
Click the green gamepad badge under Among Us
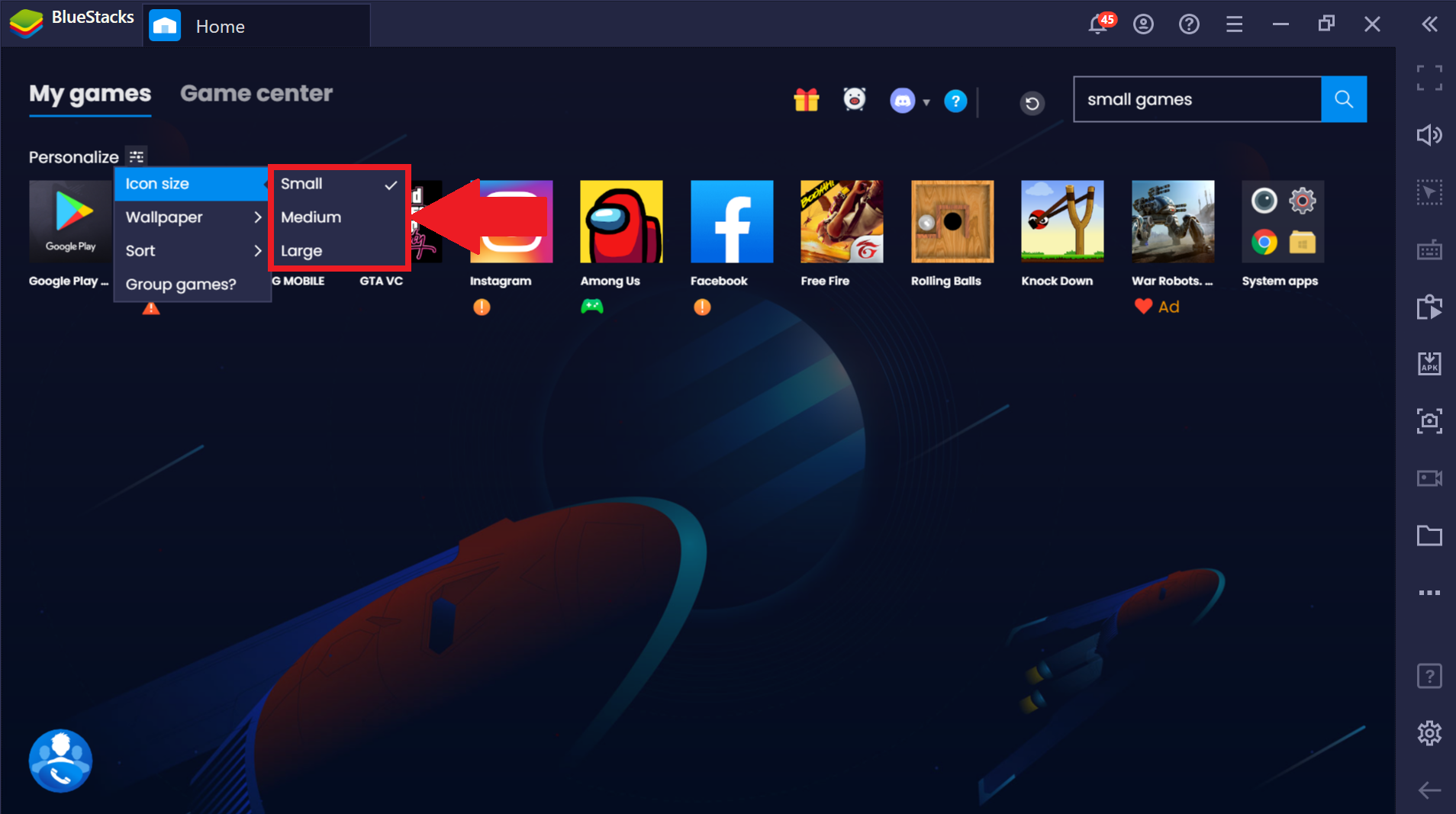click(592, 307)
